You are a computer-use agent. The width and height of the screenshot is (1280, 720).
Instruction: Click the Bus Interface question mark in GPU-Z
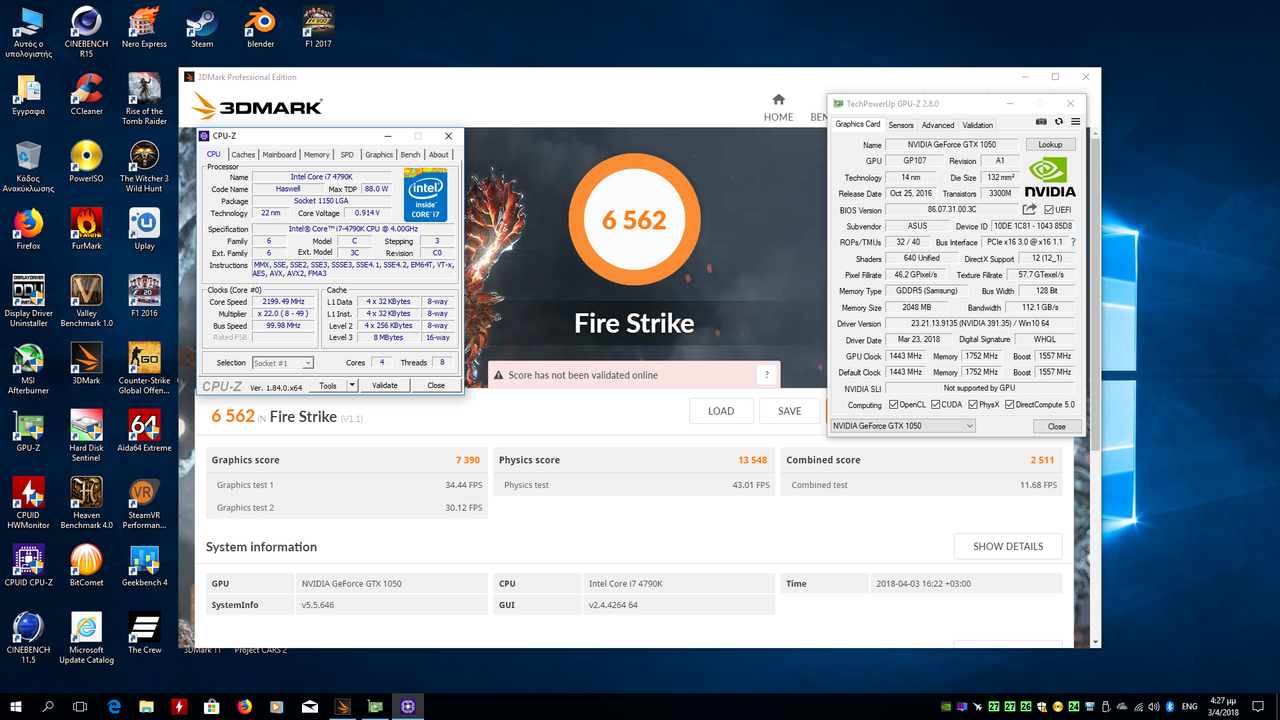click(x=1073, y=242)
